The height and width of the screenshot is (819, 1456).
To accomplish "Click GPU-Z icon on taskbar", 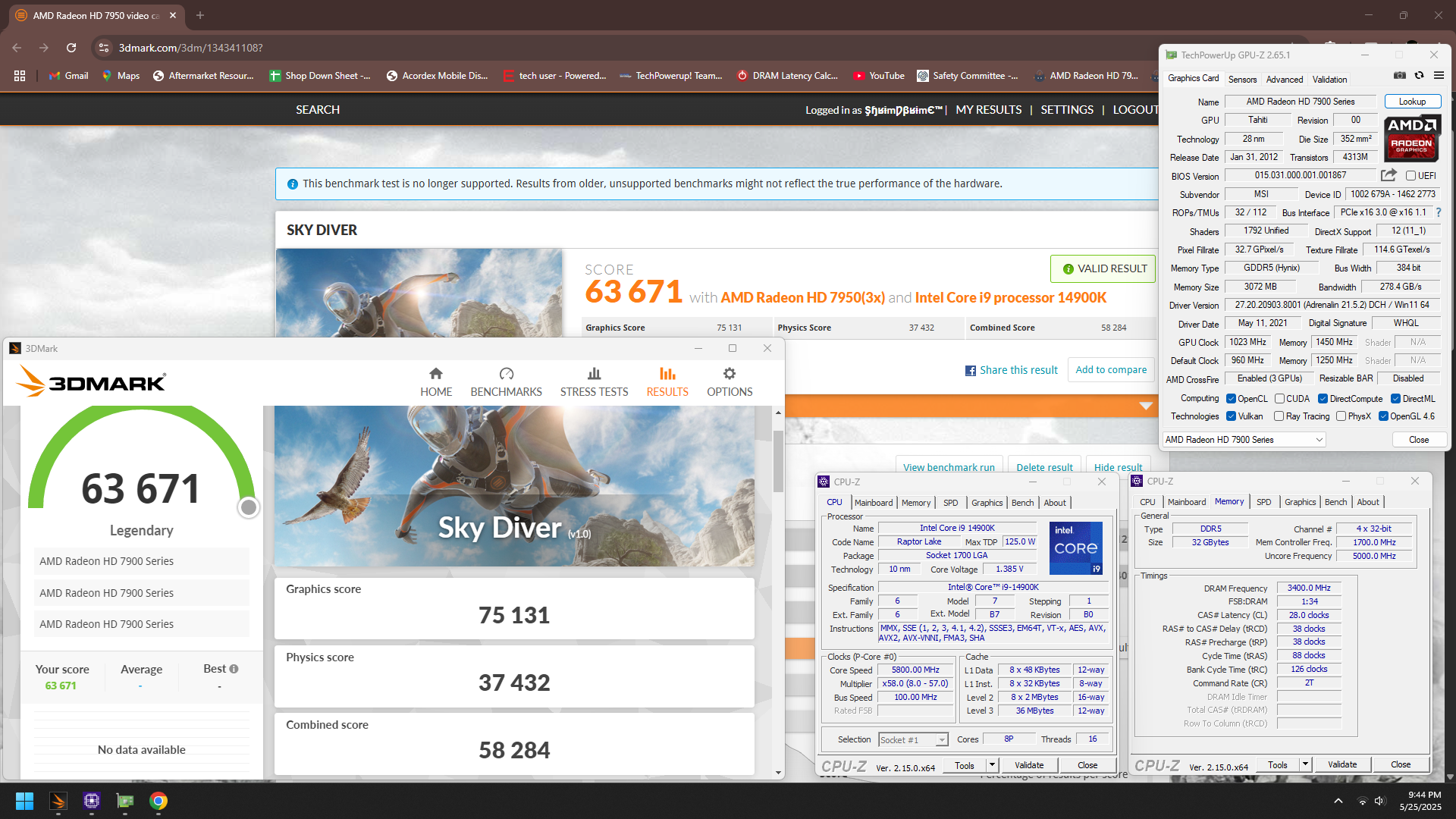I will point(125,801).
